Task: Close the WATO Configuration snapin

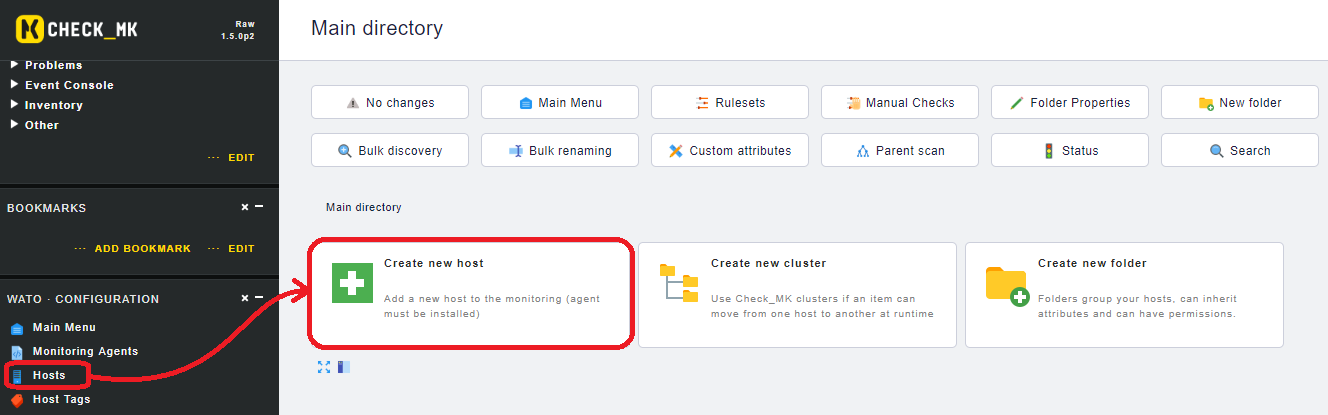Action: pos(245,298)
